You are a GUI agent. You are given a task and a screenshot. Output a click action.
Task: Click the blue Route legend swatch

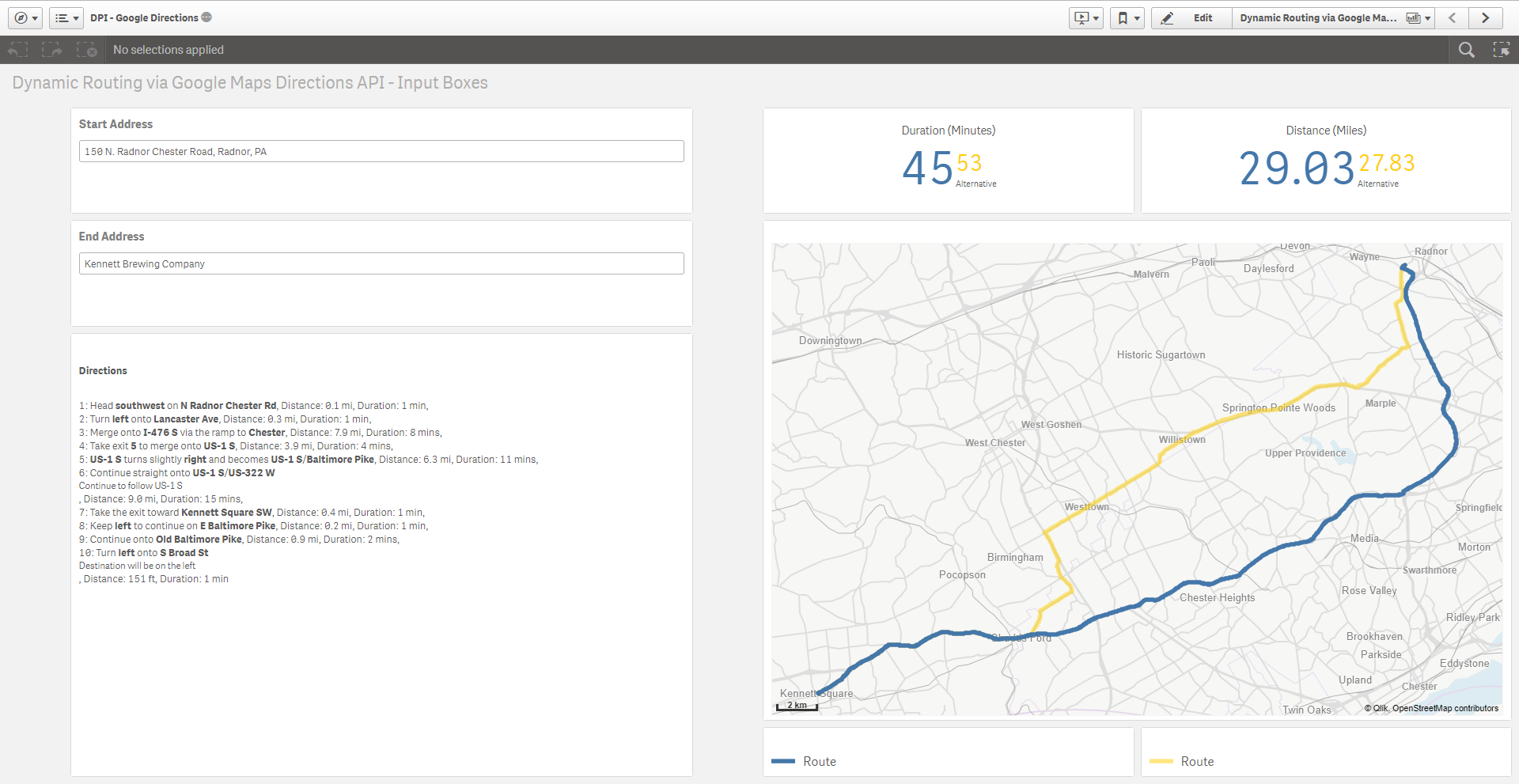783,761
